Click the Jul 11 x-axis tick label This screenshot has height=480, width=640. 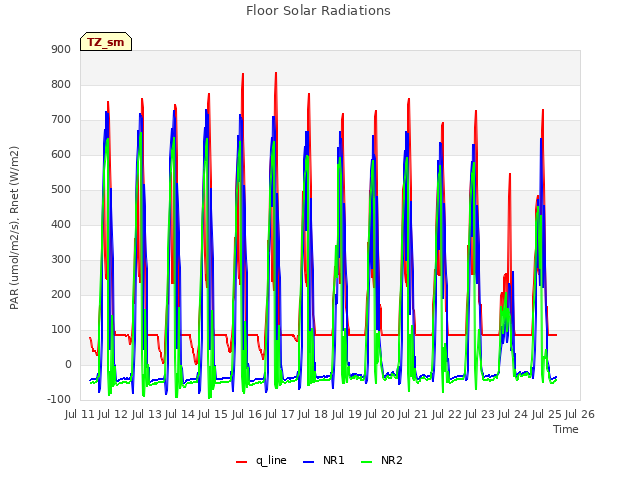tap(80, 414)
